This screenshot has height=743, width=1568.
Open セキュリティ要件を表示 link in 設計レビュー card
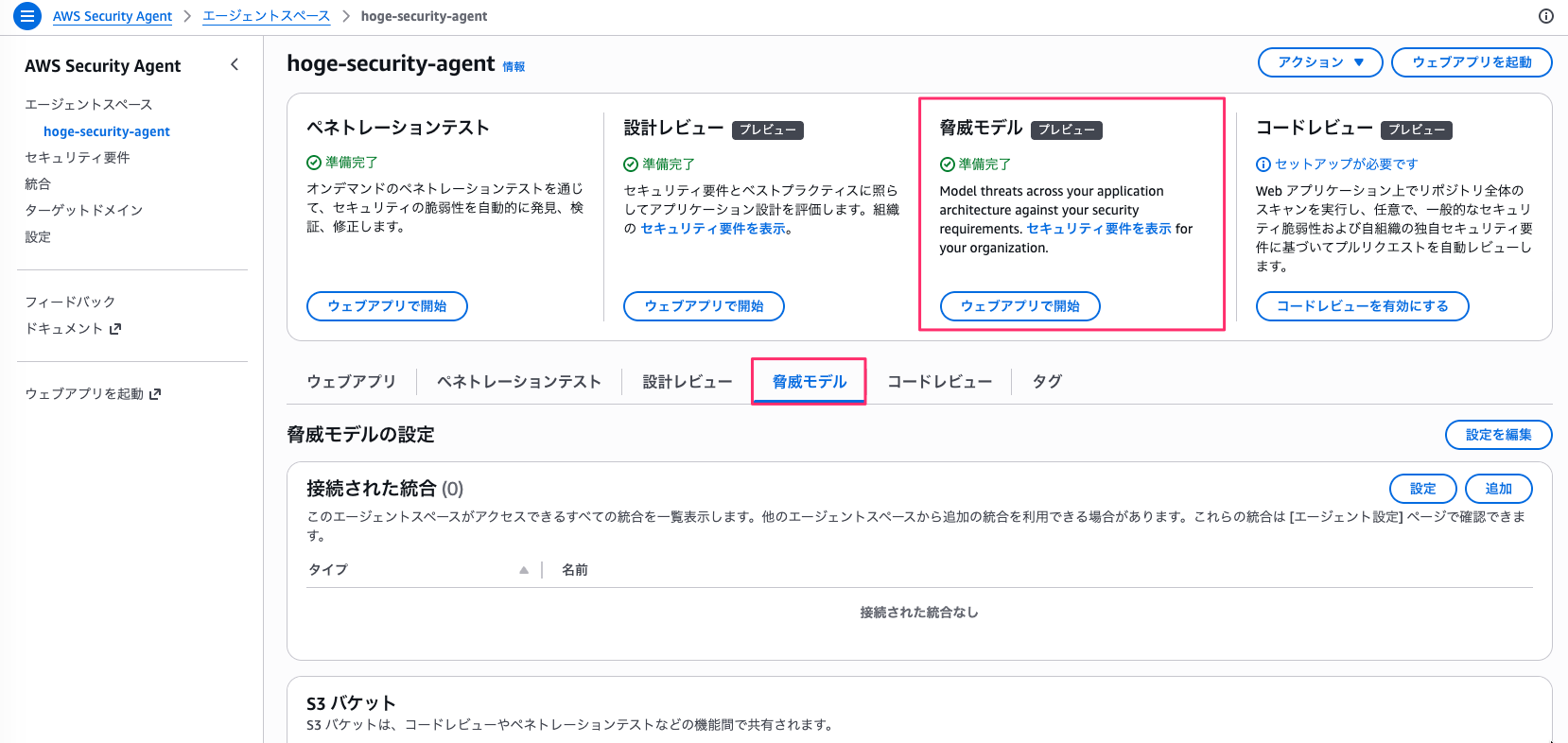[x=713, y=229]
